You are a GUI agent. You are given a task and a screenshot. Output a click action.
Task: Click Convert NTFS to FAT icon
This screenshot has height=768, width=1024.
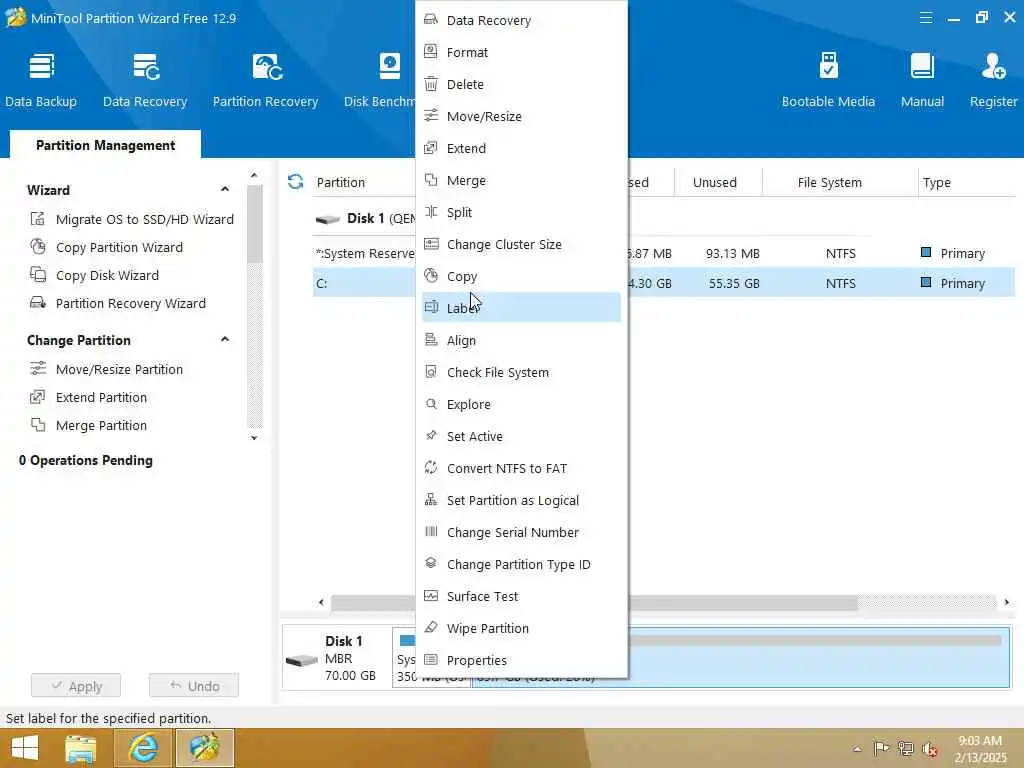coord(431,467)
